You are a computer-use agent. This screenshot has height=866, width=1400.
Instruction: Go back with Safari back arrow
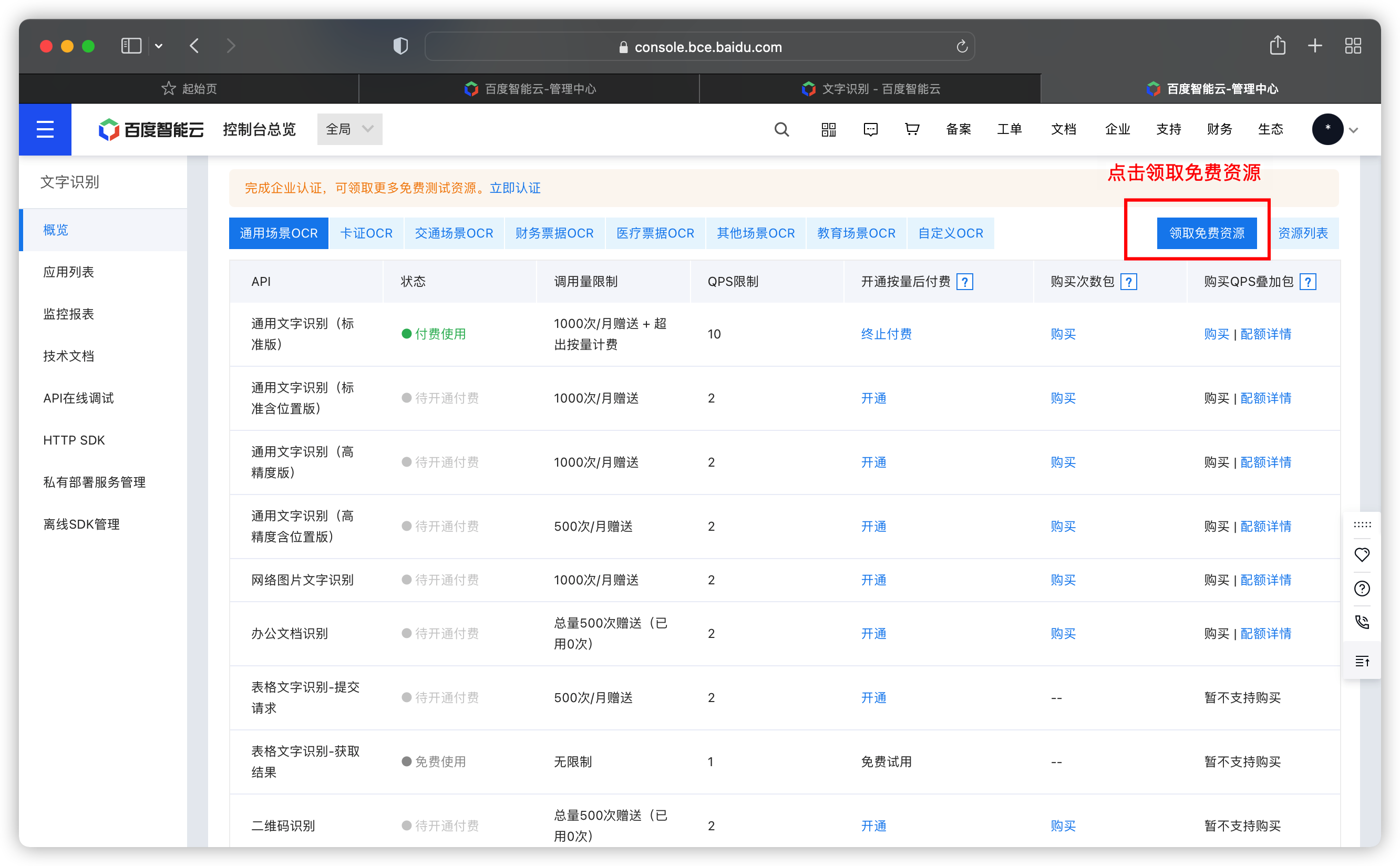(x=194, y=46)
